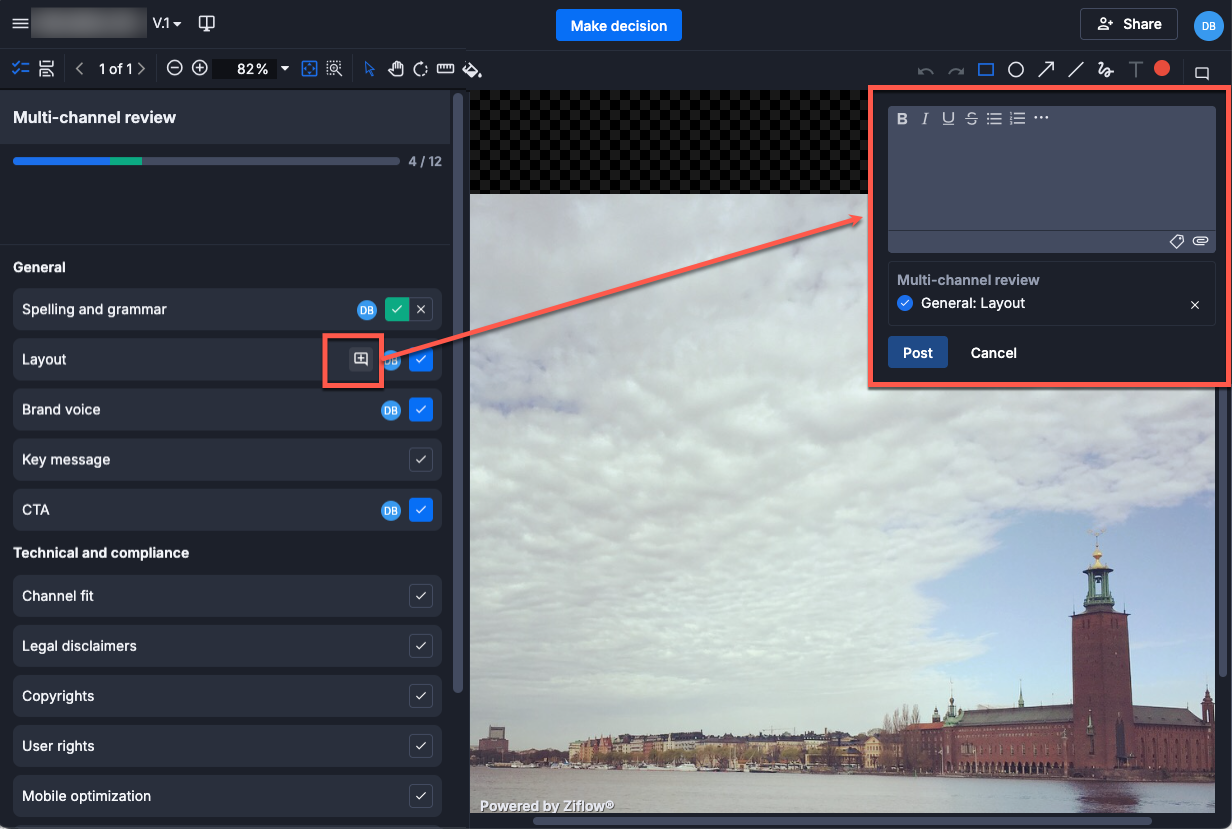This screenshot has height=829, width=1232.
Task: Choose the pan hand tool
Action: [x=396, y=69]
